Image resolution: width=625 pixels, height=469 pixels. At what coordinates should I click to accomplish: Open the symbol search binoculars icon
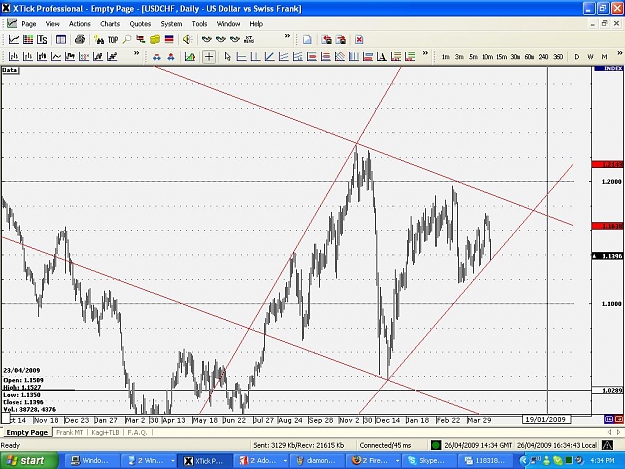tap(99, 39)
